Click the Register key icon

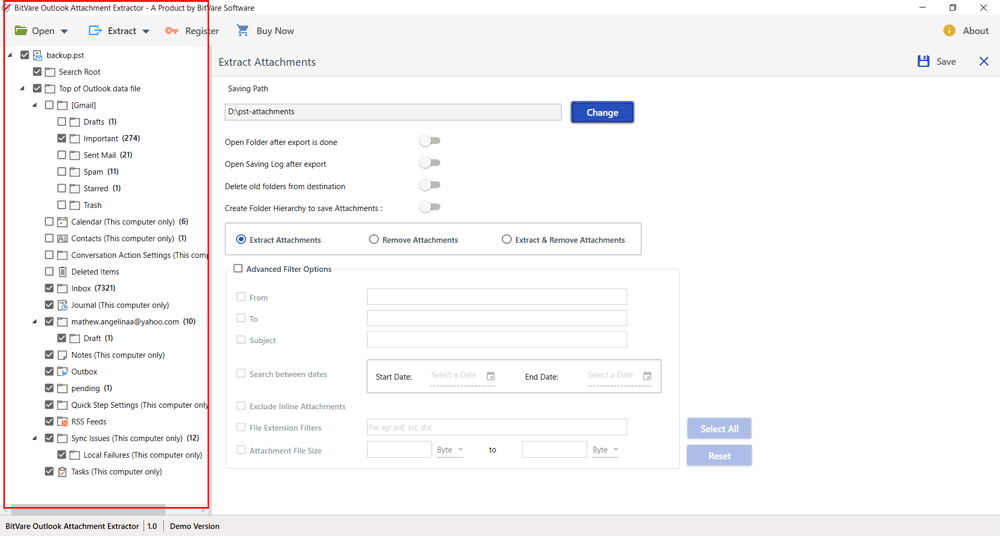coord(172,31)
